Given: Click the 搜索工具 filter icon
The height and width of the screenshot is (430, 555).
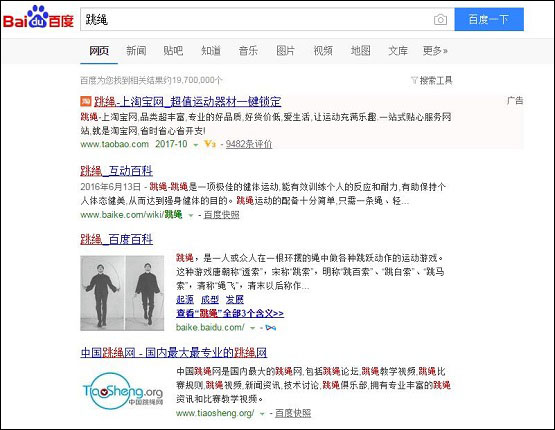Looking at the screenshot, I should tap(414, 80).
